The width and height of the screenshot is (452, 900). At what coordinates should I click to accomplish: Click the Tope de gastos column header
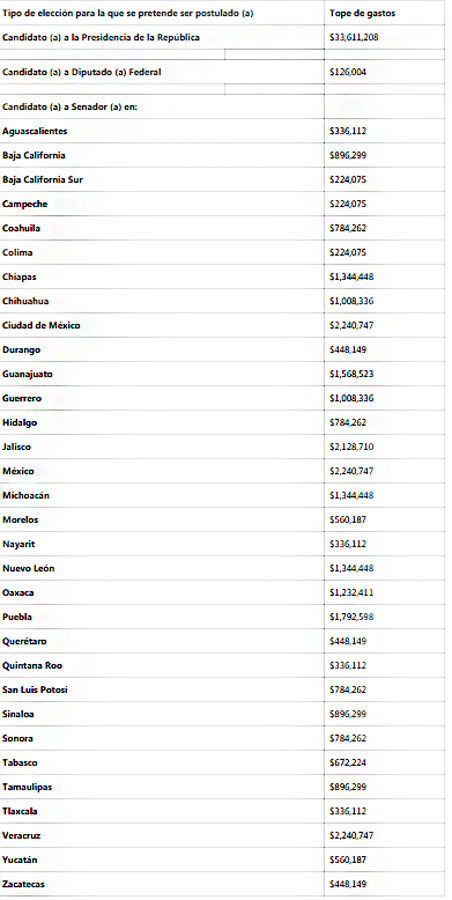click(362, 13)
